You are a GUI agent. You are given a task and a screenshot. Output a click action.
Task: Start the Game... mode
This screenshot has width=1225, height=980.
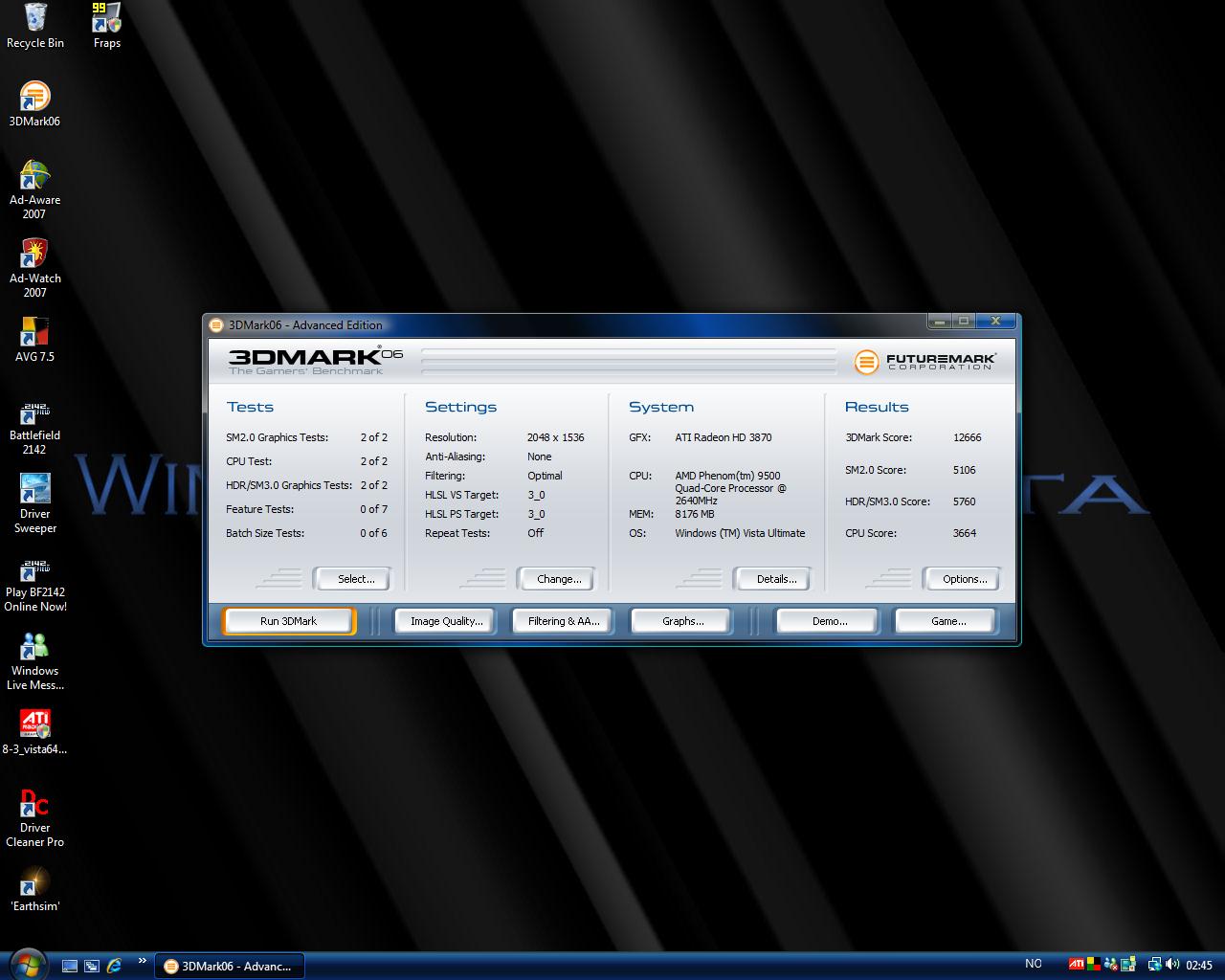(x=947, y=621)
